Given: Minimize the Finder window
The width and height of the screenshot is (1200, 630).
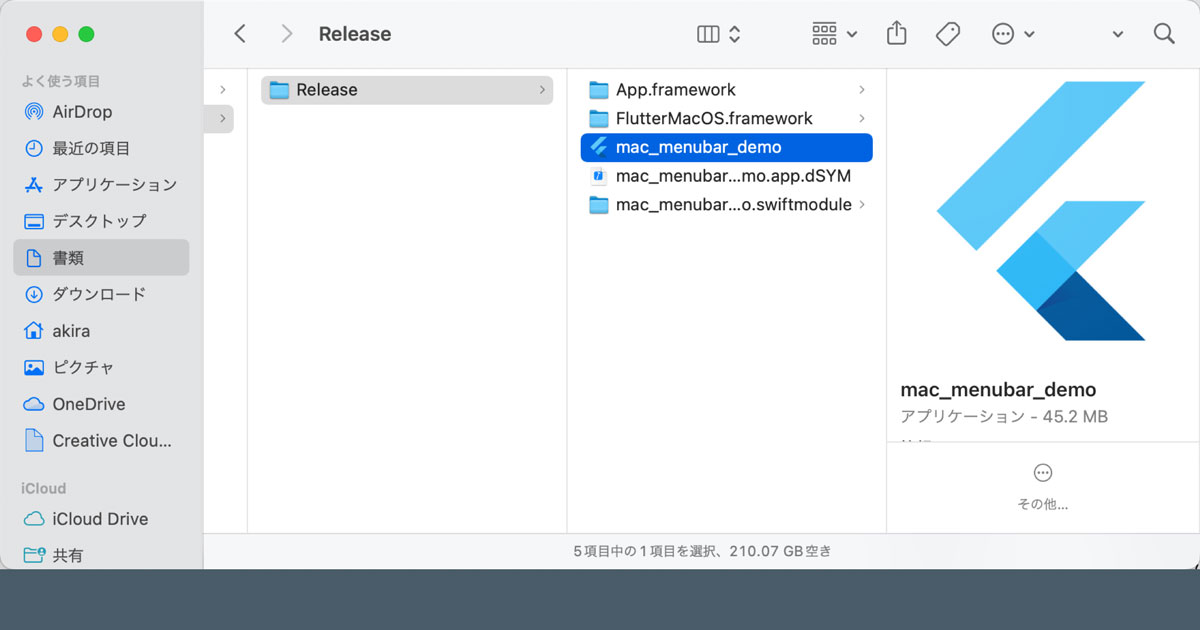Looking at the screenshot, I should 60,34.
